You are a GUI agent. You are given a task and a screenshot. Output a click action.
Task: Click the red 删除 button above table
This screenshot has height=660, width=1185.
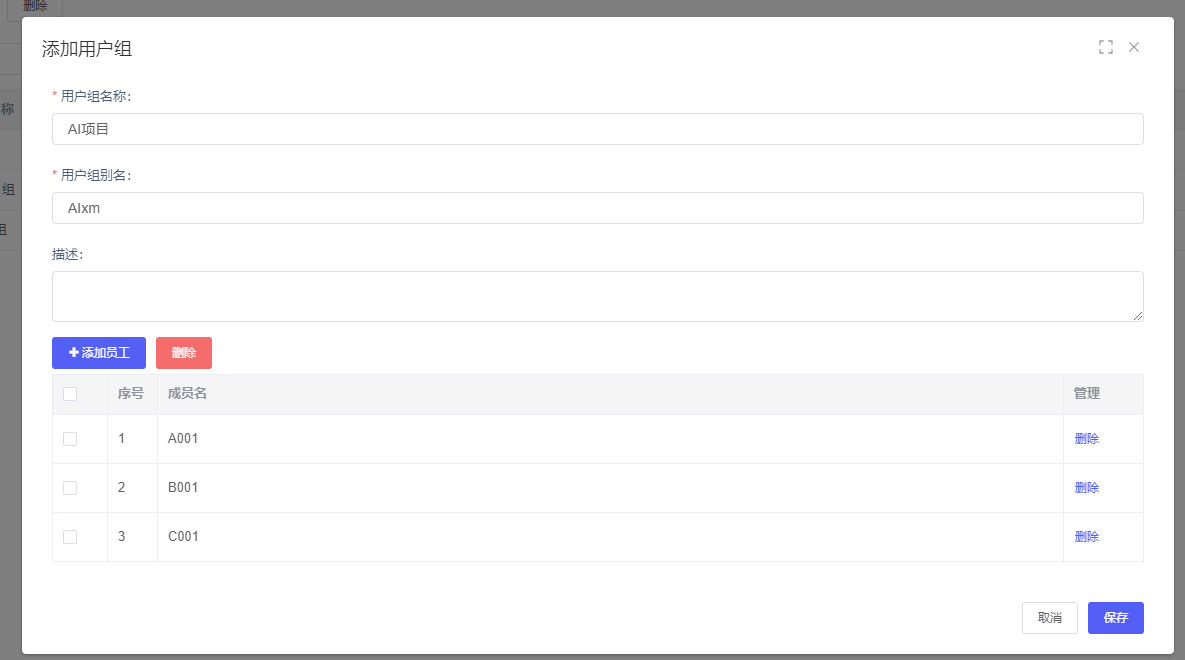(184, 353)
